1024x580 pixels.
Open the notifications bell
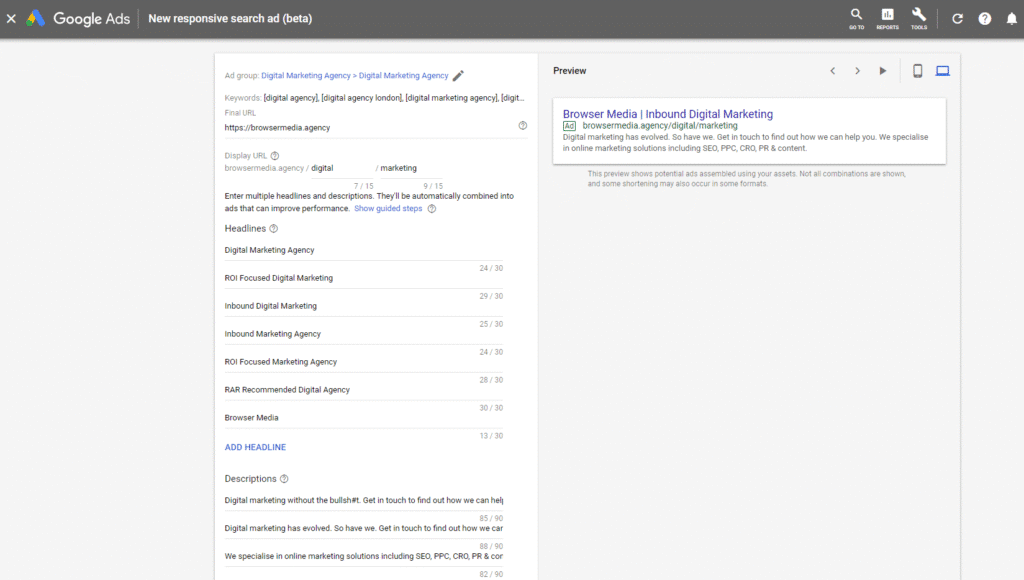click(x=1012, y=18)
